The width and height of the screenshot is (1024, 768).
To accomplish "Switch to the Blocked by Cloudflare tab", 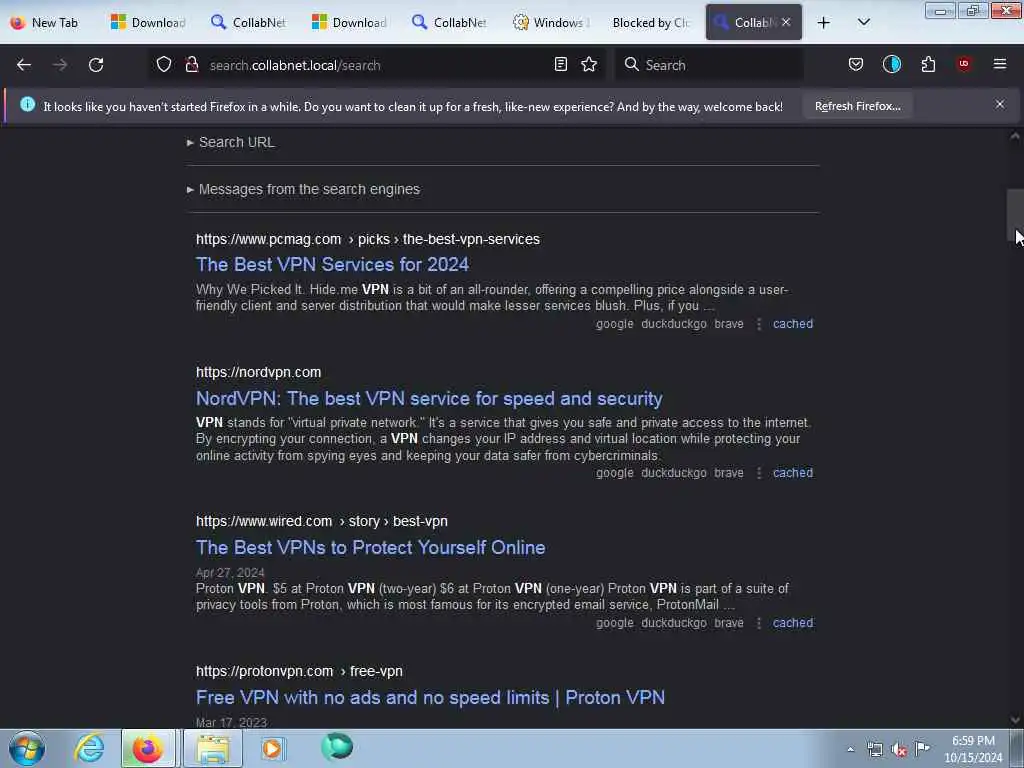I will tap(652, 22).
